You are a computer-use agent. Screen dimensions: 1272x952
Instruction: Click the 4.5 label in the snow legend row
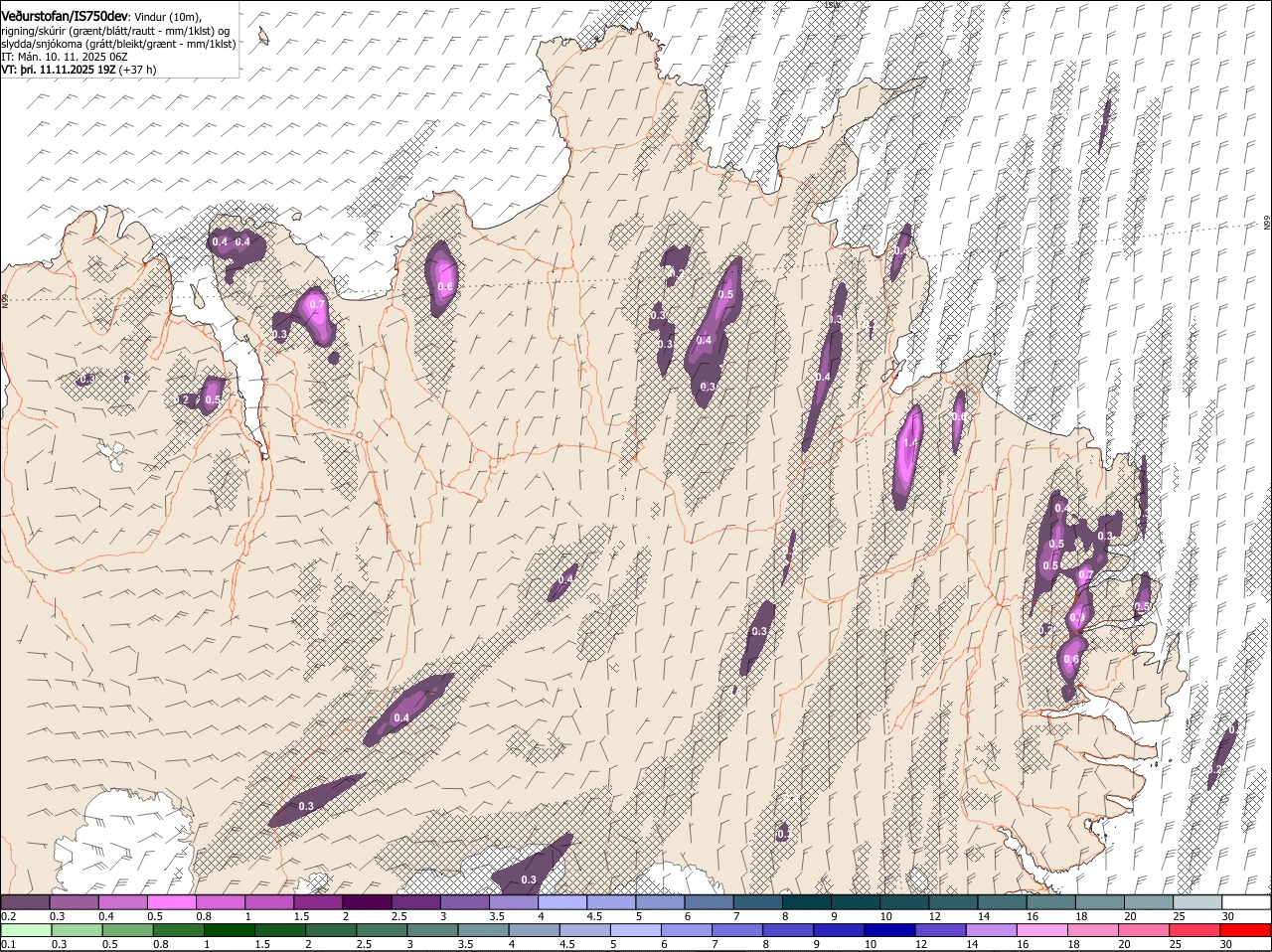pos(594,916)
